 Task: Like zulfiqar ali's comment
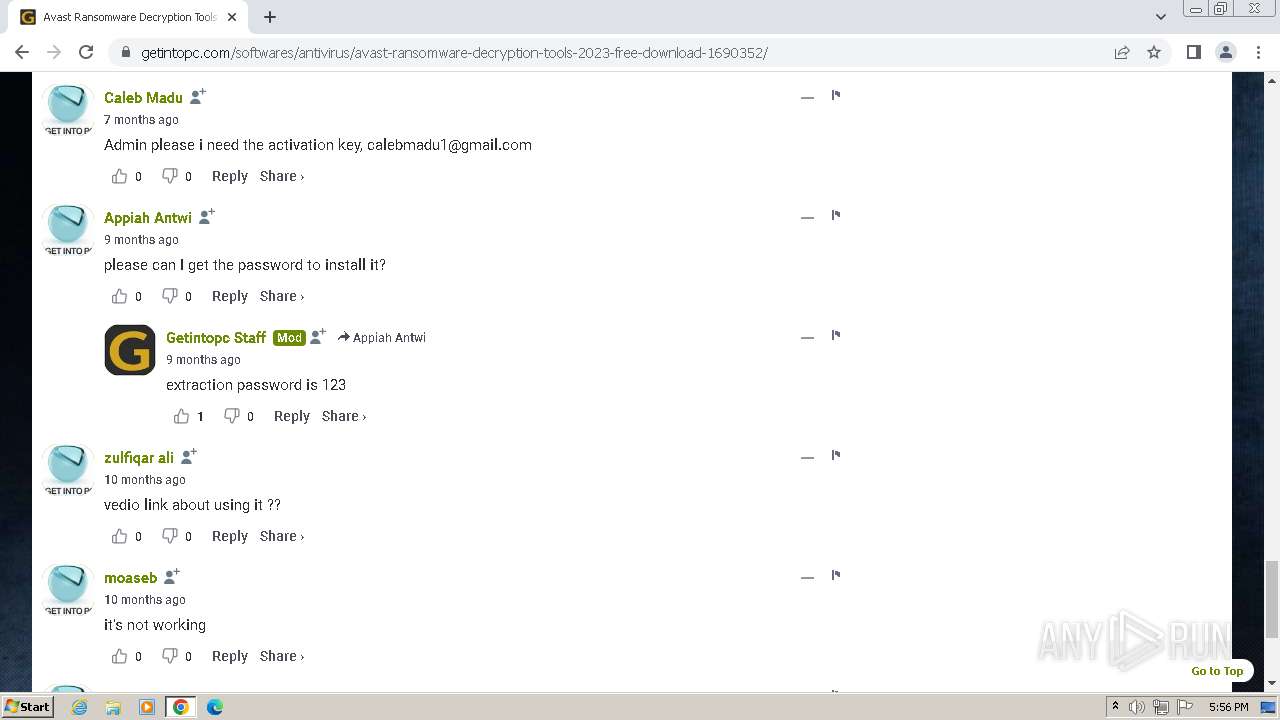pos(120,536)
